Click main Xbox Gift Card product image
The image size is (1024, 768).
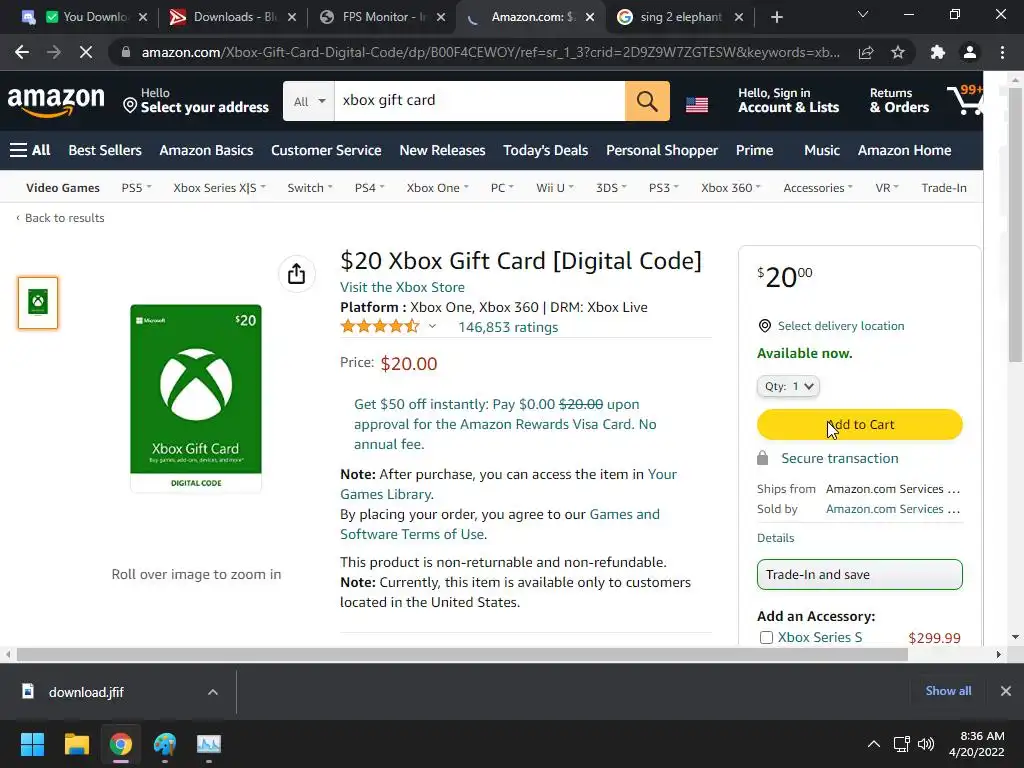196,398
